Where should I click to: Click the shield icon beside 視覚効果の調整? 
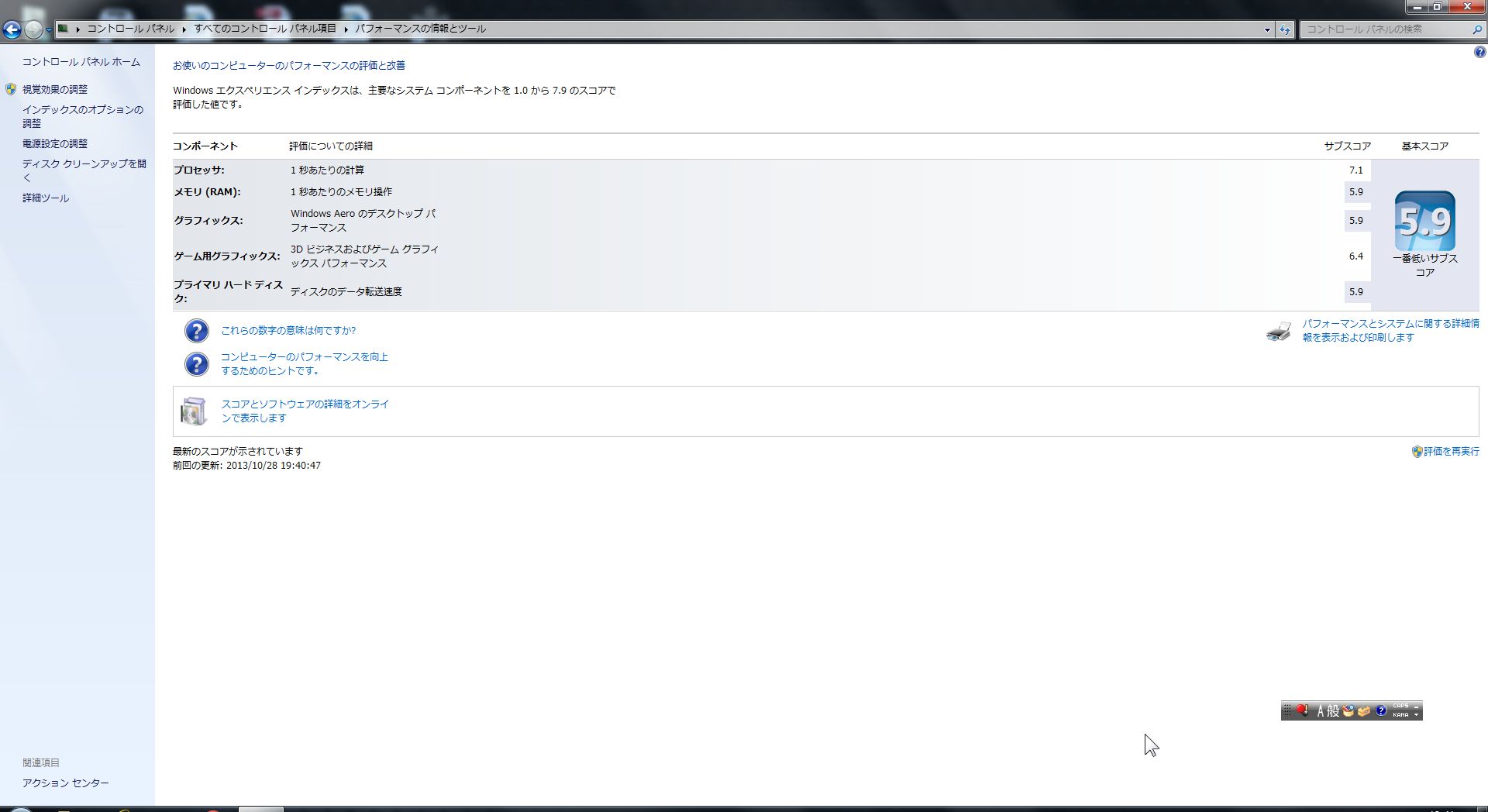[11, 89]
